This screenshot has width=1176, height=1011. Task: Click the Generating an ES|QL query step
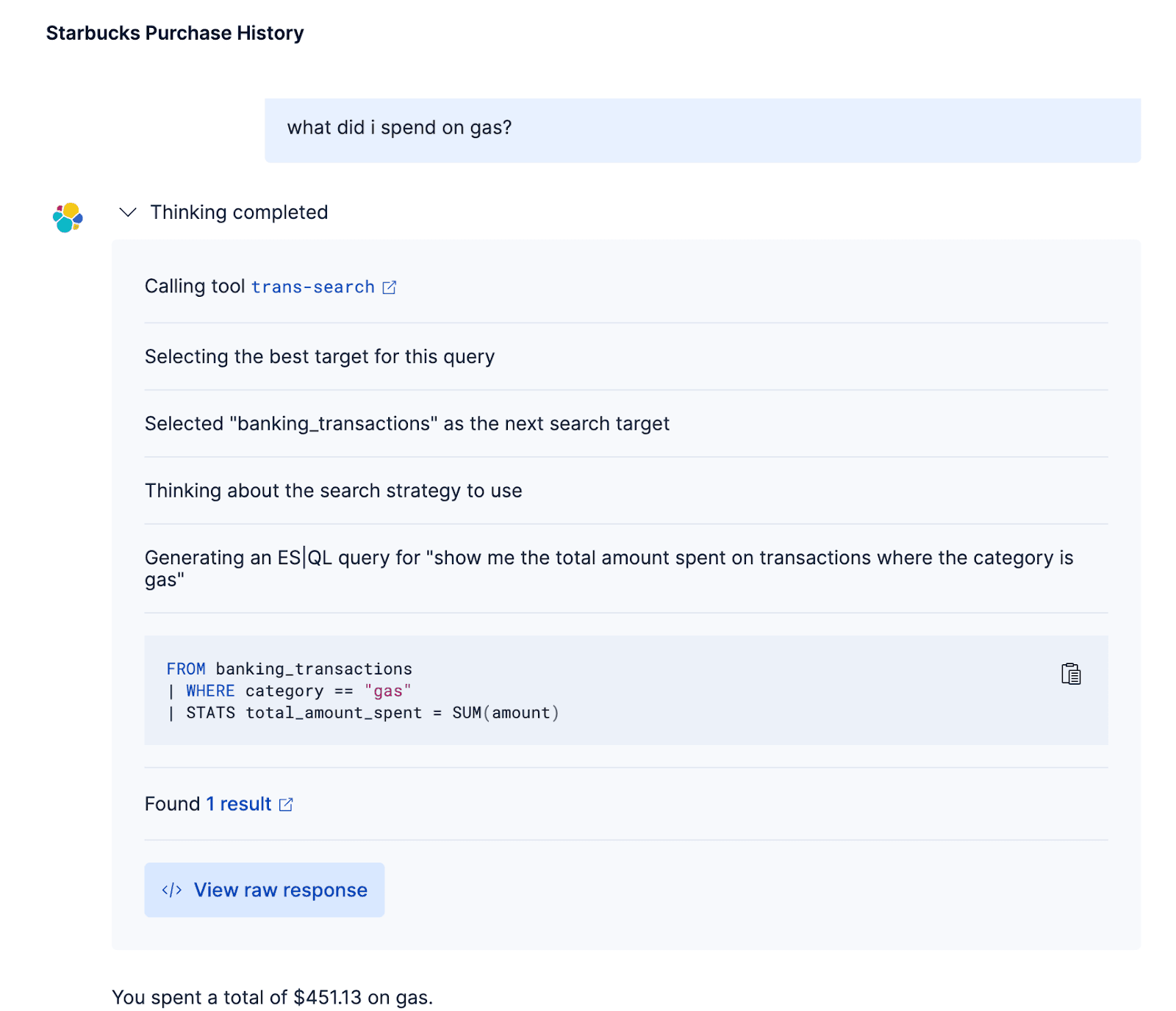pos(609,568)
